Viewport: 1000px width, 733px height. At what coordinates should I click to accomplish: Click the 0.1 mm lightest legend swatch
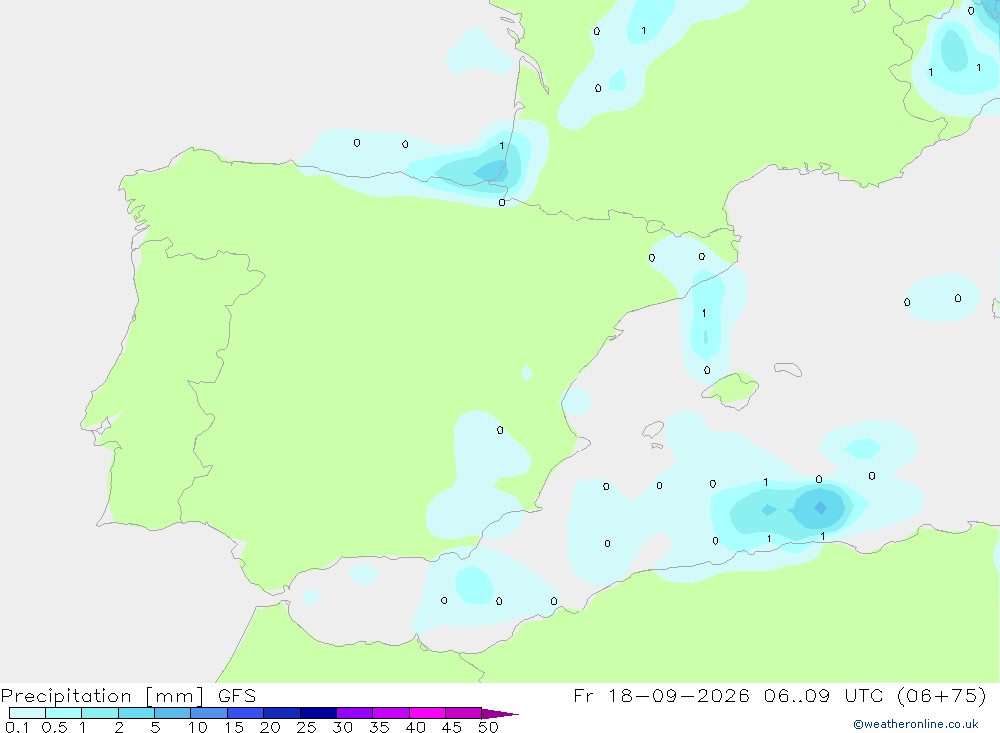click(27, 713)
